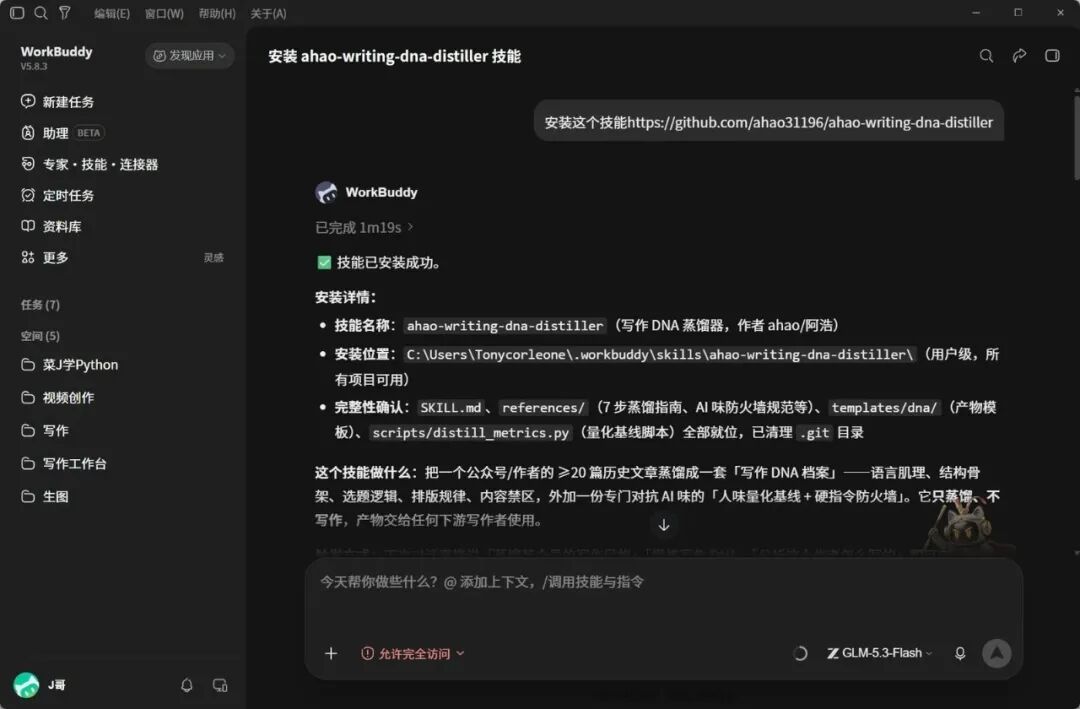Click the conversation title 安装 ahao-writing-dna-distiller 技能
The height and width of the screenshot is (709, 1080).
(x=394, y=56)
